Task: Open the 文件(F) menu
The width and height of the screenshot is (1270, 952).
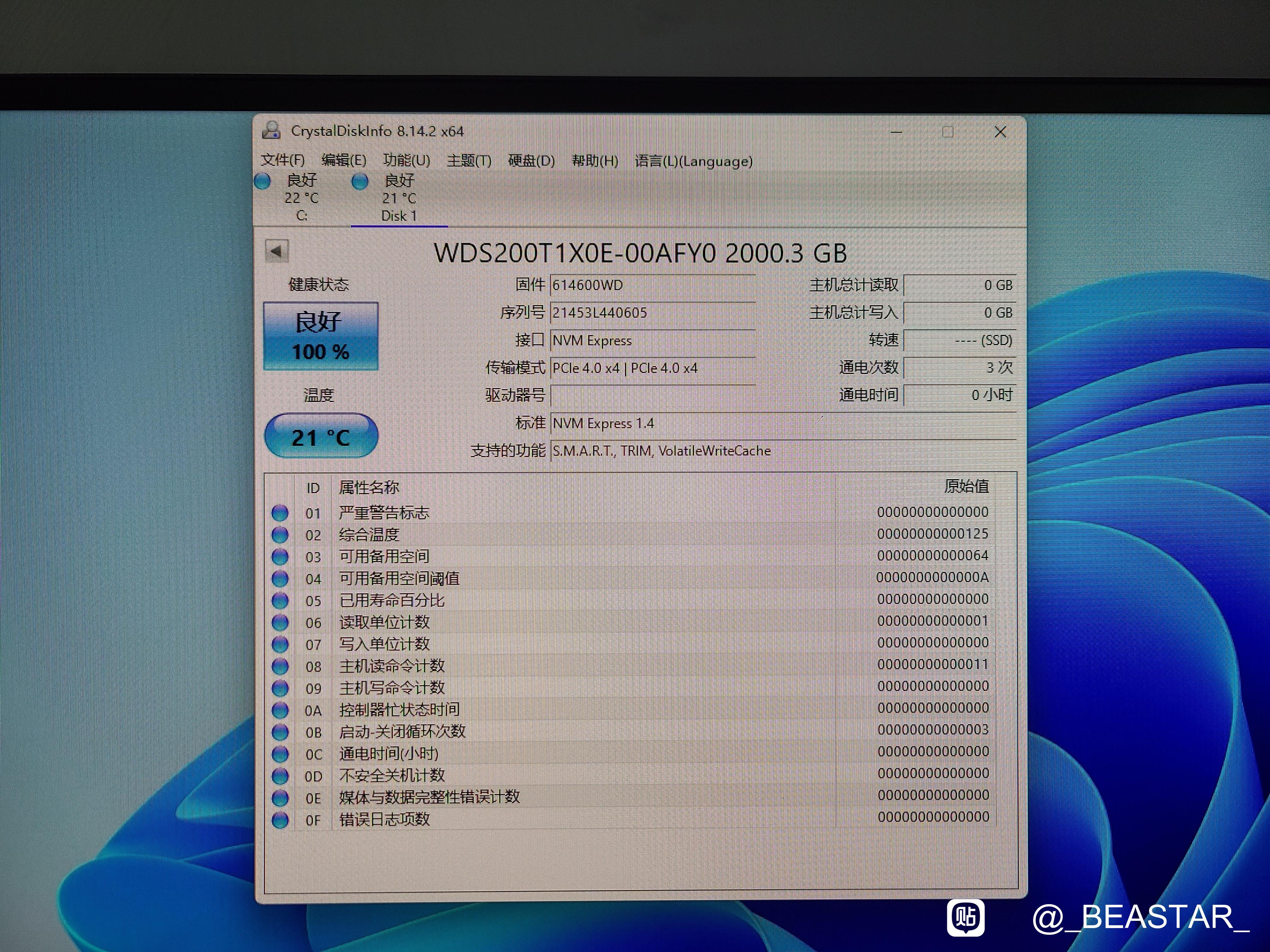Action: point(283,160)
